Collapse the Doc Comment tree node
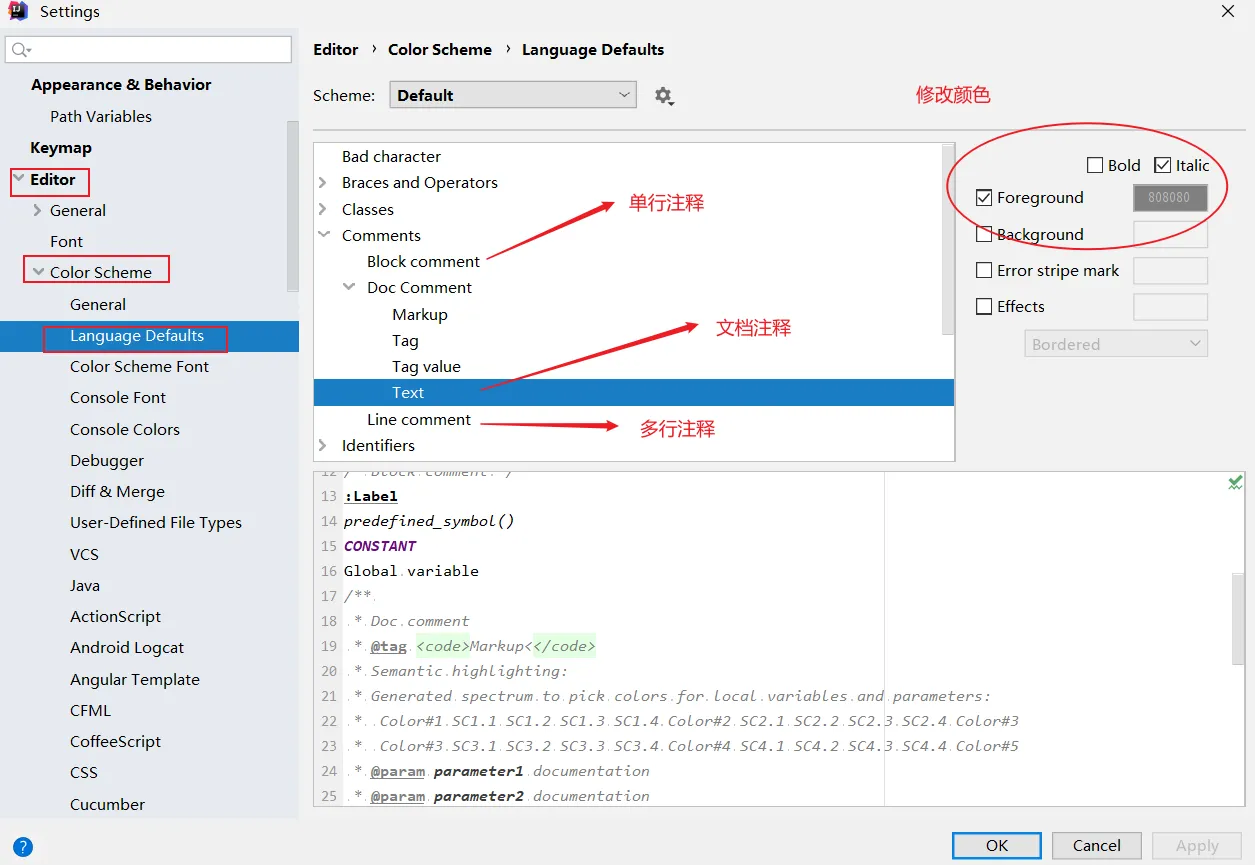Viewport: 1255px width, 865px height. 349,288
